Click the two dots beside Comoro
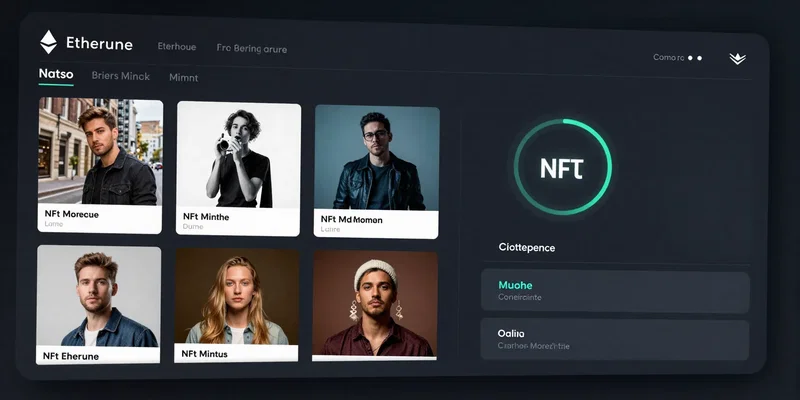Screen dimensions: 800x400 [x=695, y=58]
